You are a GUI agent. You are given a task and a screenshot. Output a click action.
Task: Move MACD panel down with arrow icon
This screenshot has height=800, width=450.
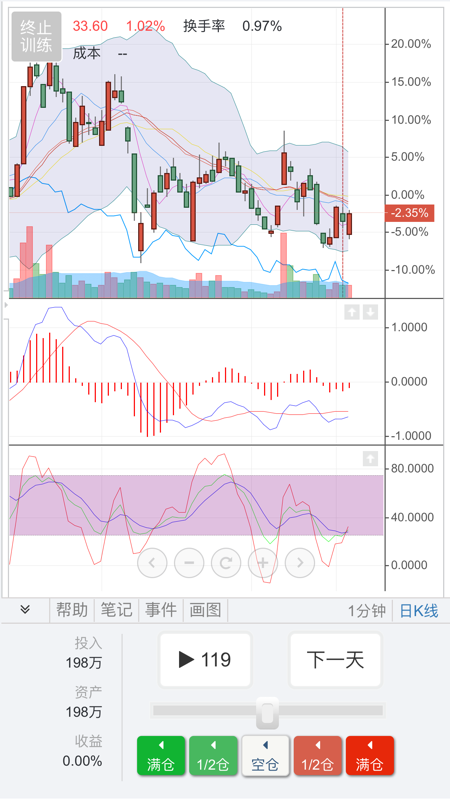(x=370, y=312)
